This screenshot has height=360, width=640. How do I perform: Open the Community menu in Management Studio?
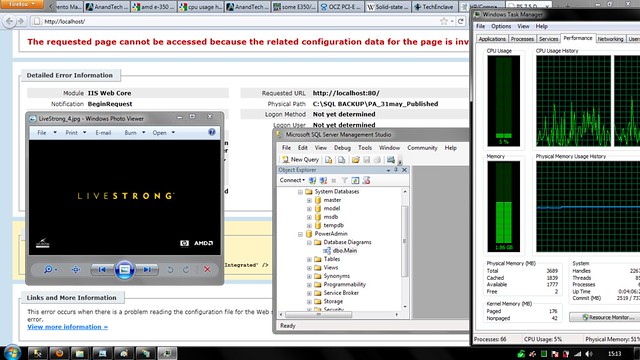coord(422,148)
